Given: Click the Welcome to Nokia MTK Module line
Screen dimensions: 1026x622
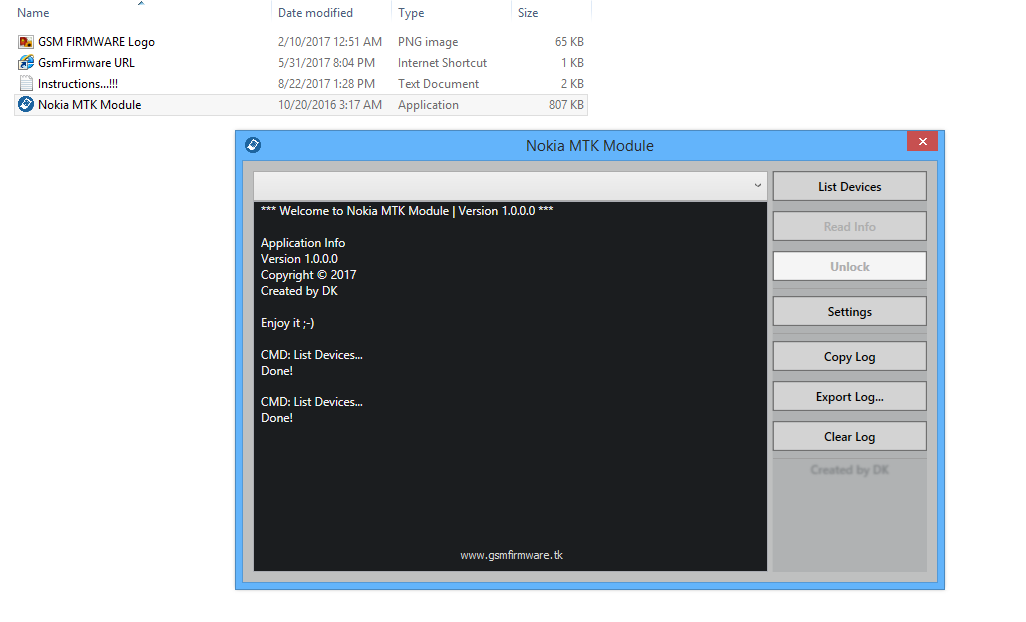Looking at the screenshot, I should point(407,211).
